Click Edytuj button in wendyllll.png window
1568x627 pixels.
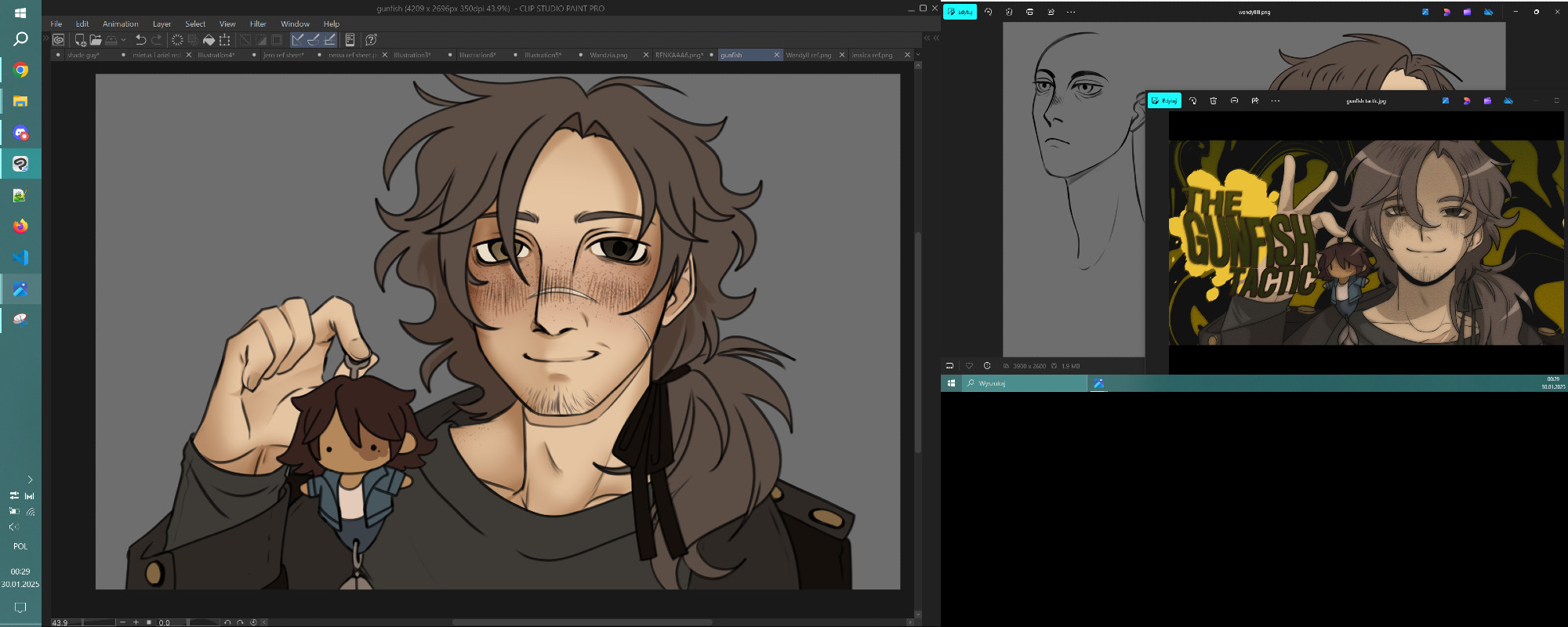pyautogui.click(x=960, y=12)
